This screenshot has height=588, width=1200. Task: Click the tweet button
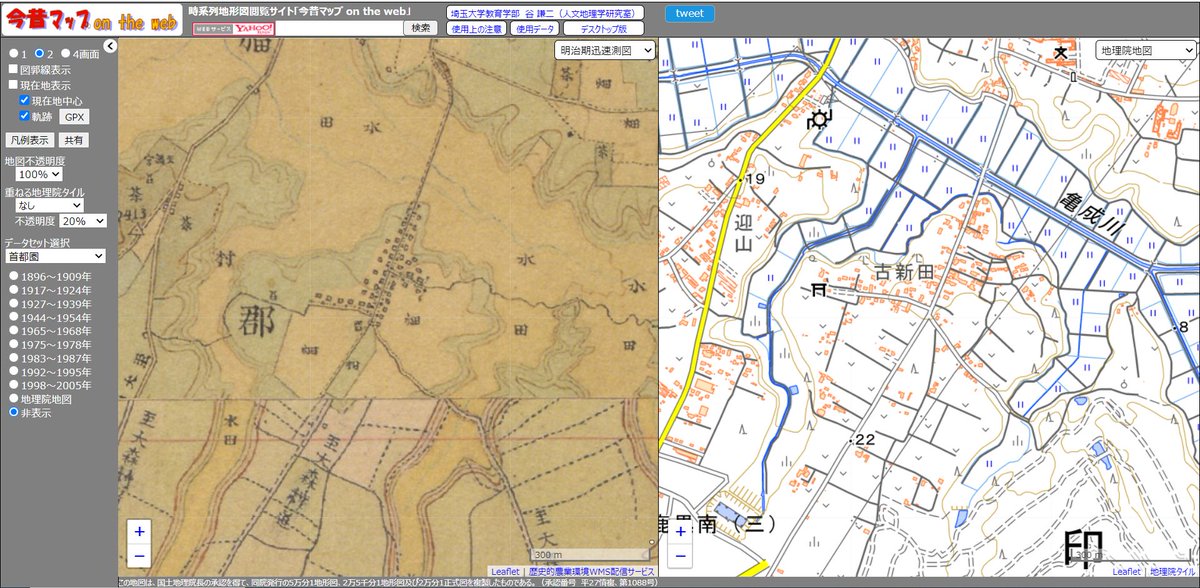coord(690,13)
